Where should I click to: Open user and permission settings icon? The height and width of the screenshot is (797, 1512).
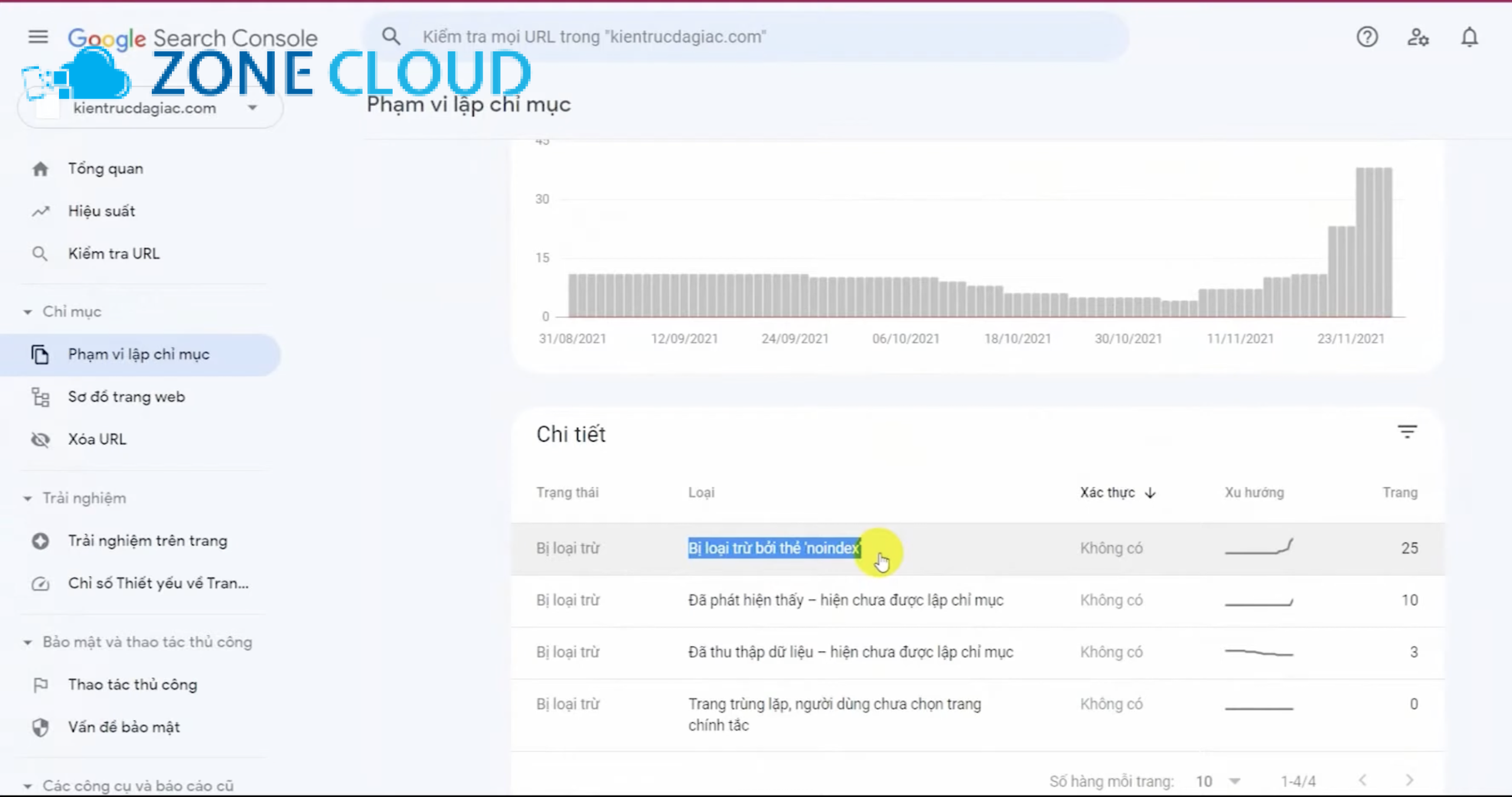tap(1417, 37)
